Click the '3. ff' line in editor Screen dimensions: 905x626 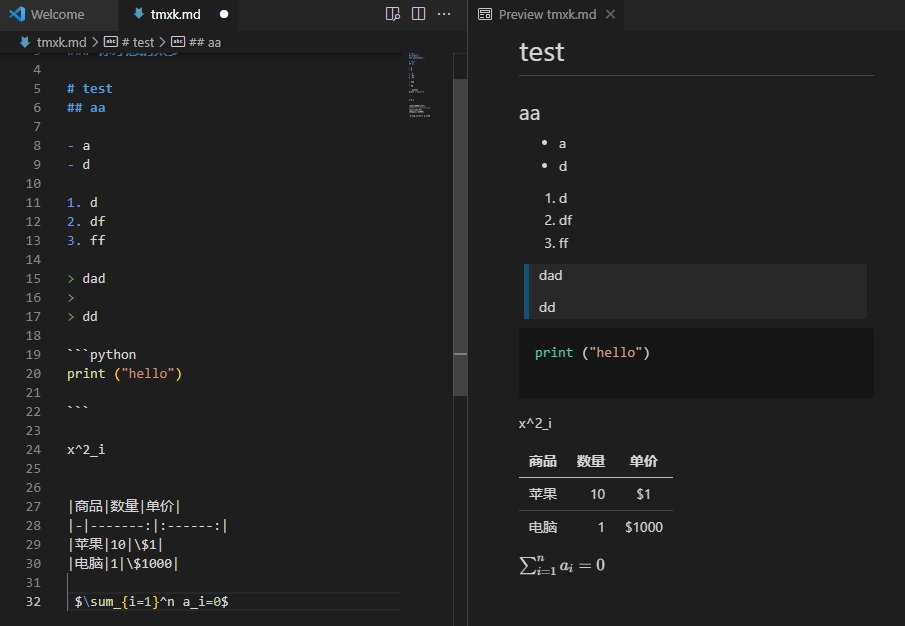coord(86,240)
